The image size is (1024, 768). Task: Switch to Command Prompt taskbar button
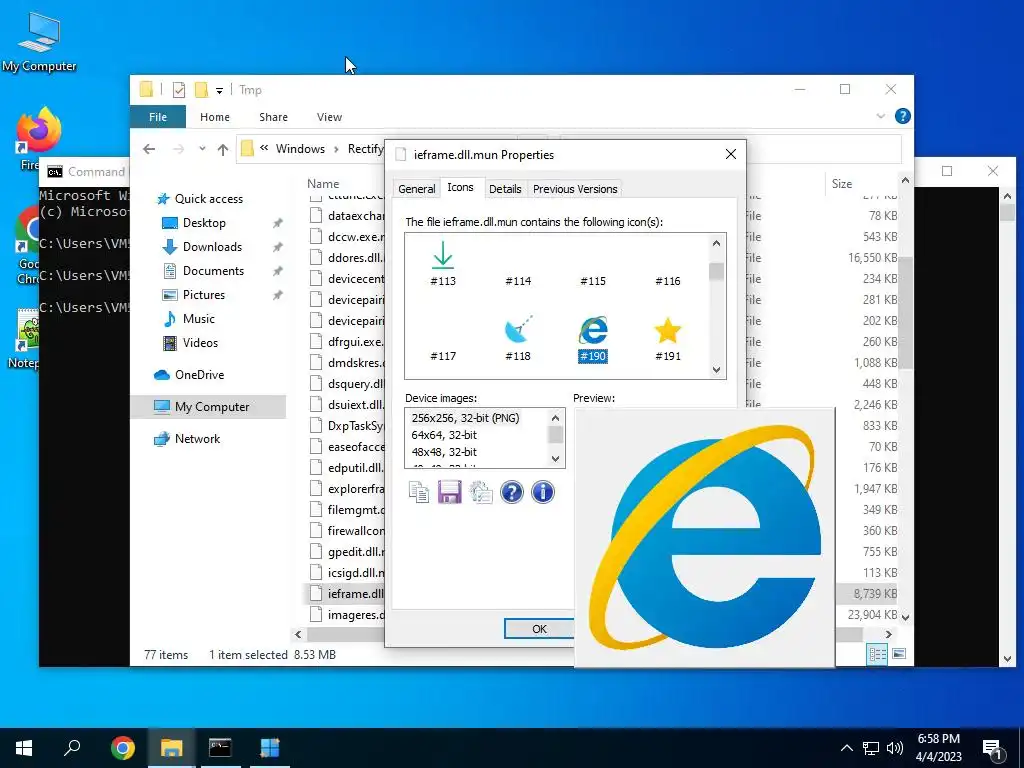pyautogui.click(x=220, y=748)
